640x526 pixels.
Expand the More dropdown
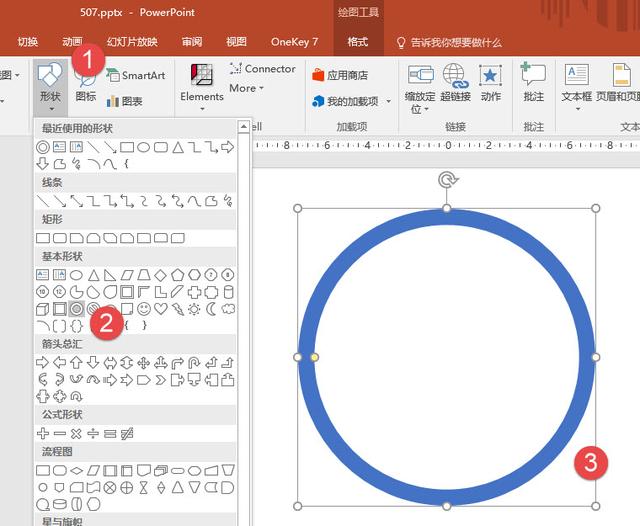pyautogui.click(x=246, y=88)
